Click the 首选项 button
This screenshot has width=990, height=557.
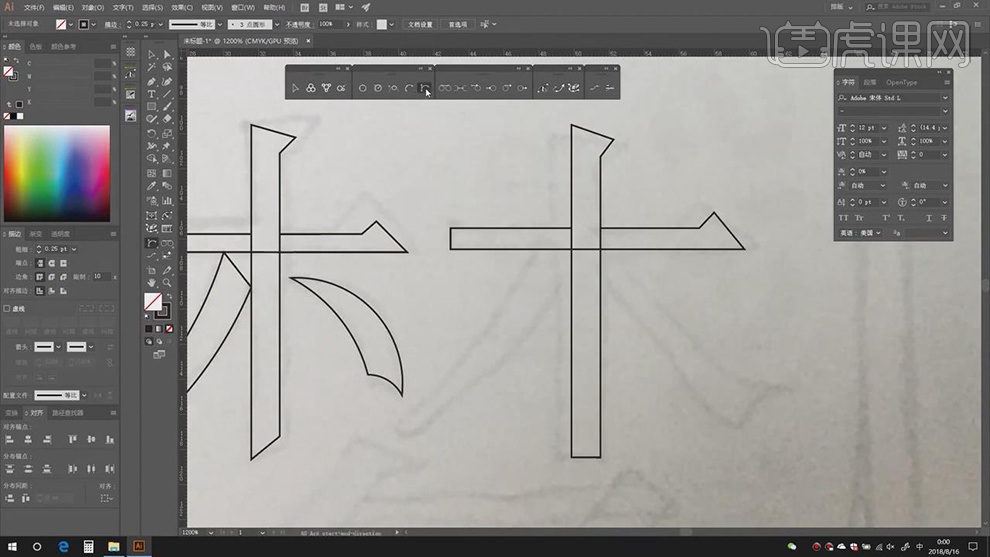457,24
